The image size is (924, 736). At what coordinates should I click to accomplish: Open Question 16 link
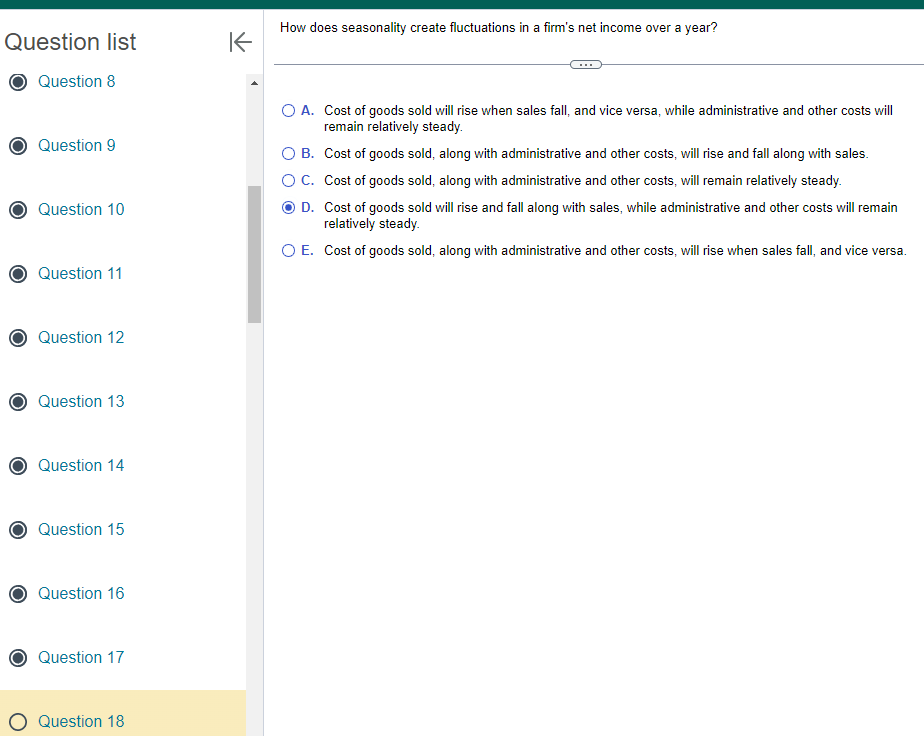tap(81, 593)
